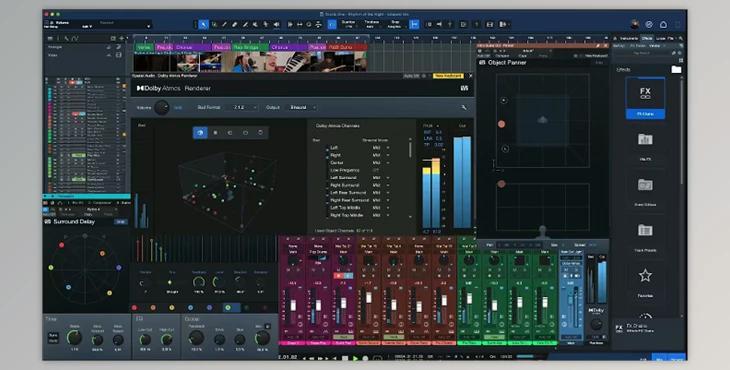Select the Range tool in the toolbar

click(214, 24)
